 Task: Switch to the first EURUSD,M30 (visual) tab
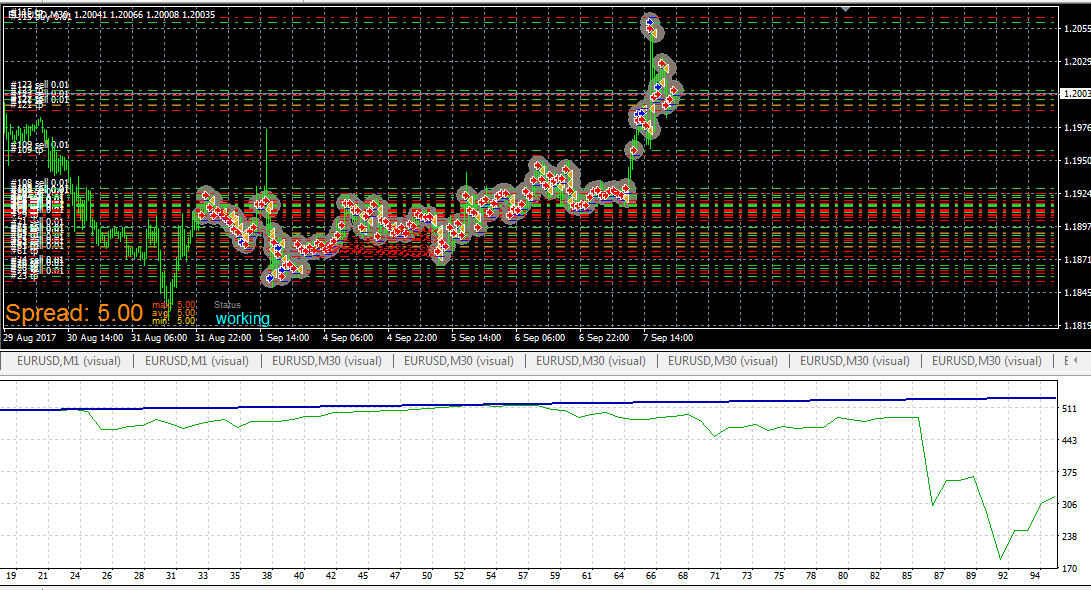(x=326, y=360)
